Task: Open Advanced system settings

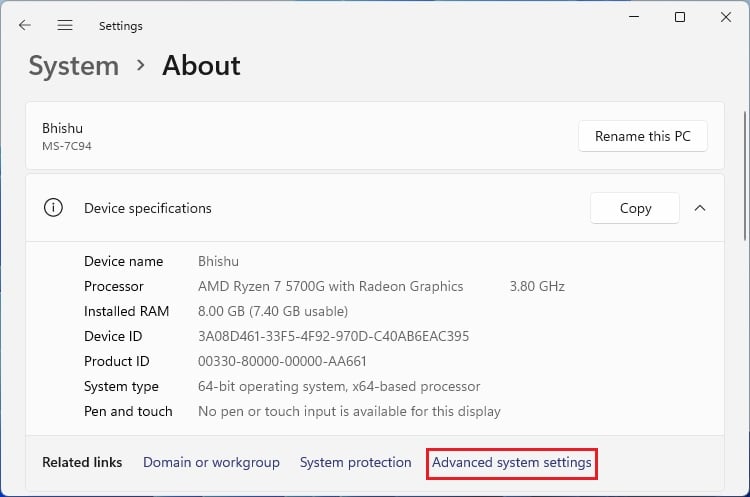Action: click(511, 462)
